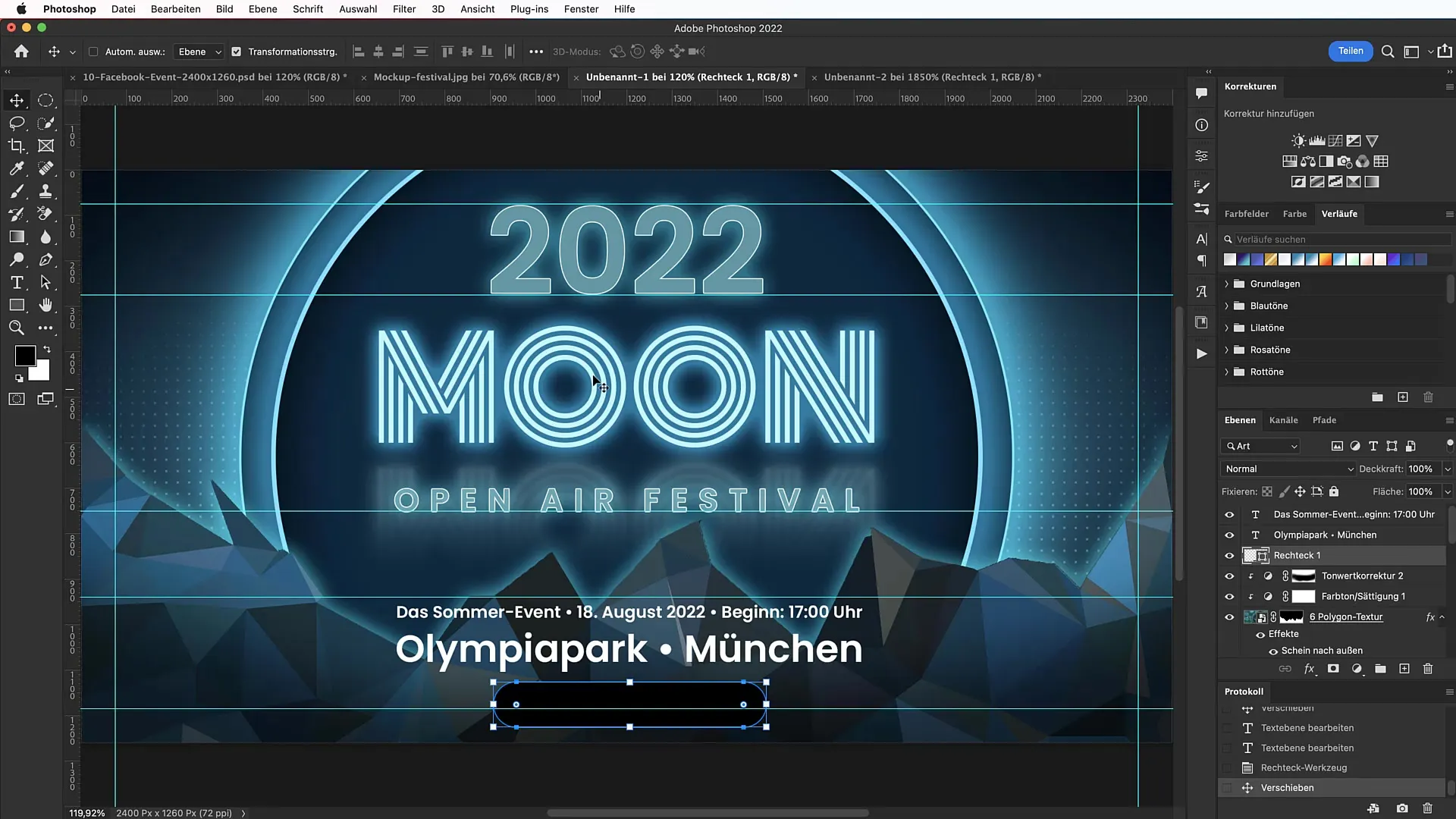Toggle Schein nach außen effect visibility
The height and width of the screenshot is (819, 1456).
[1273, 651]
